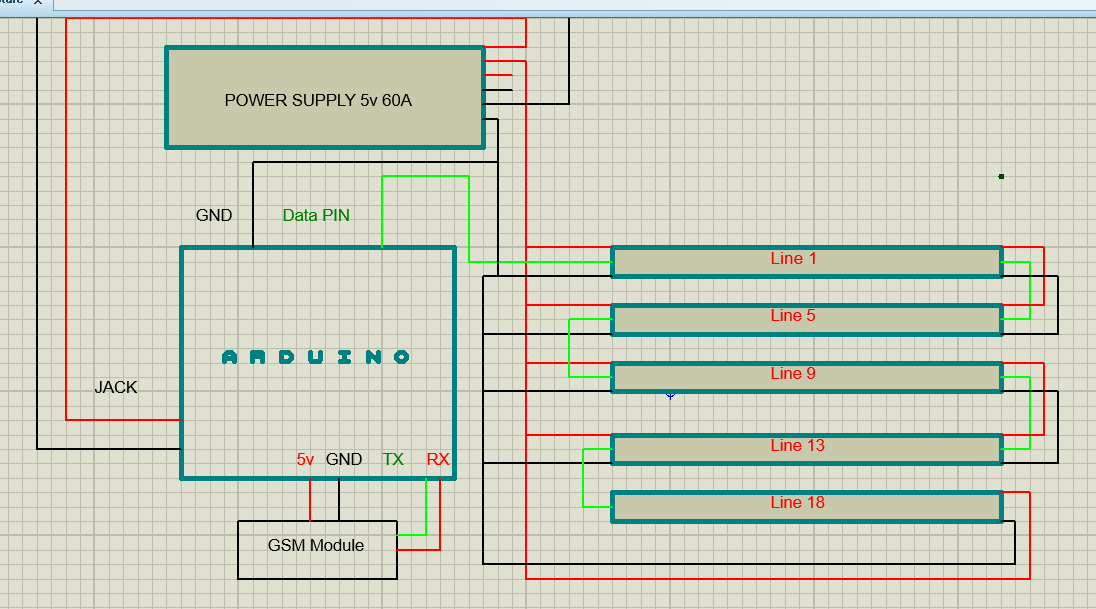Select the Line 18 LED strip block

(807, 507)
